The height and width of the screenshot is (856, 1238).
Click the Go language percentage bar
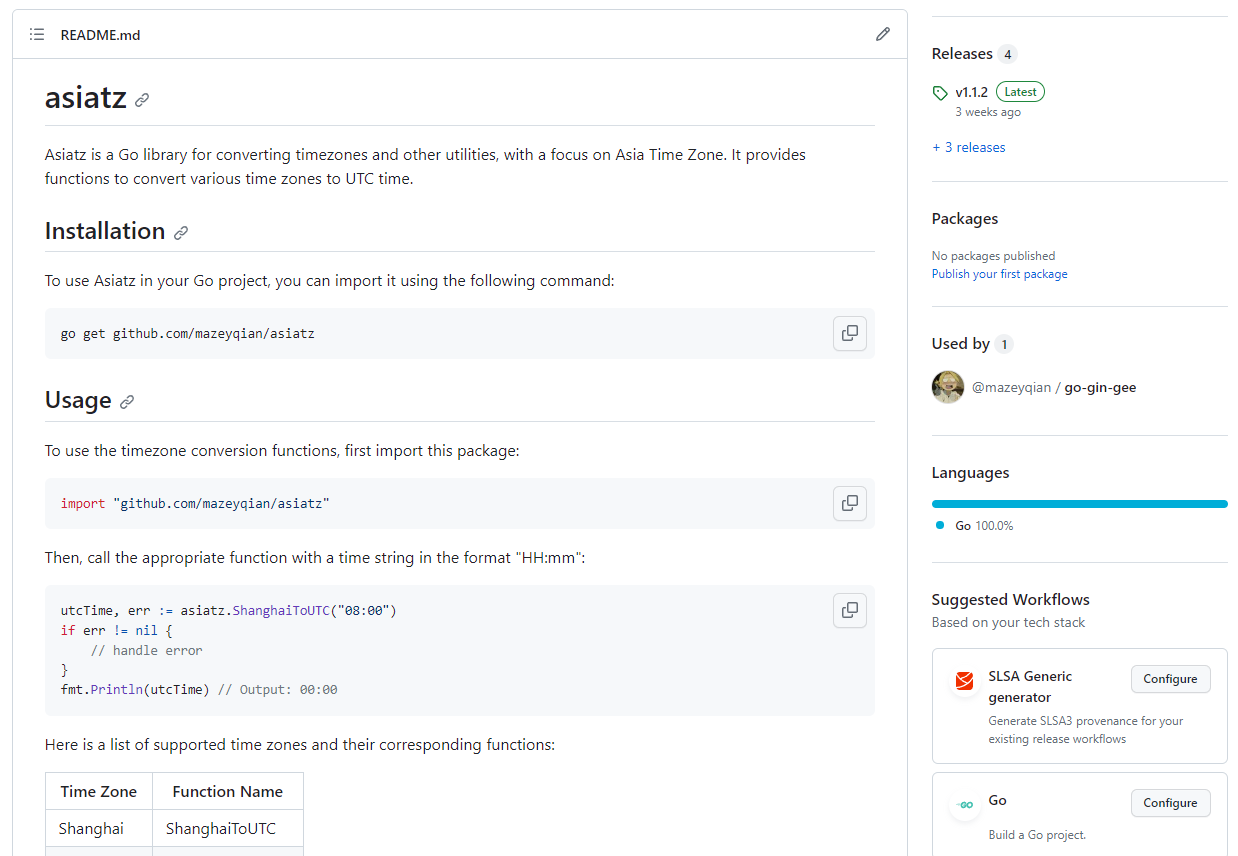[x=1079, y=504]
